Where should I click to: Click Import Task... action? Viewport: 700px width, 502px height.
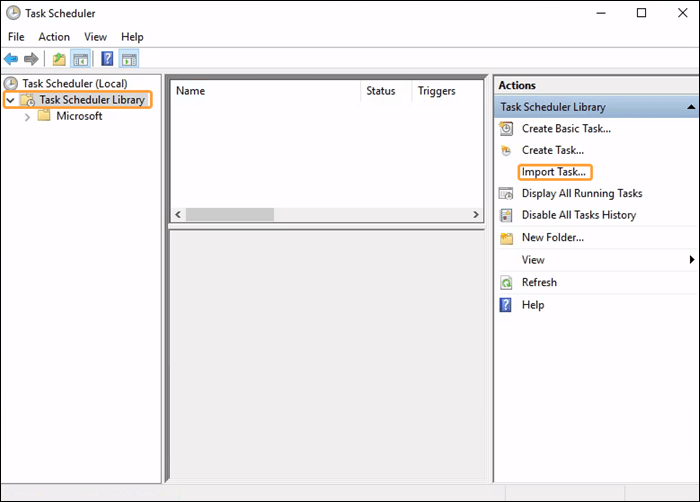click(554, 172)
